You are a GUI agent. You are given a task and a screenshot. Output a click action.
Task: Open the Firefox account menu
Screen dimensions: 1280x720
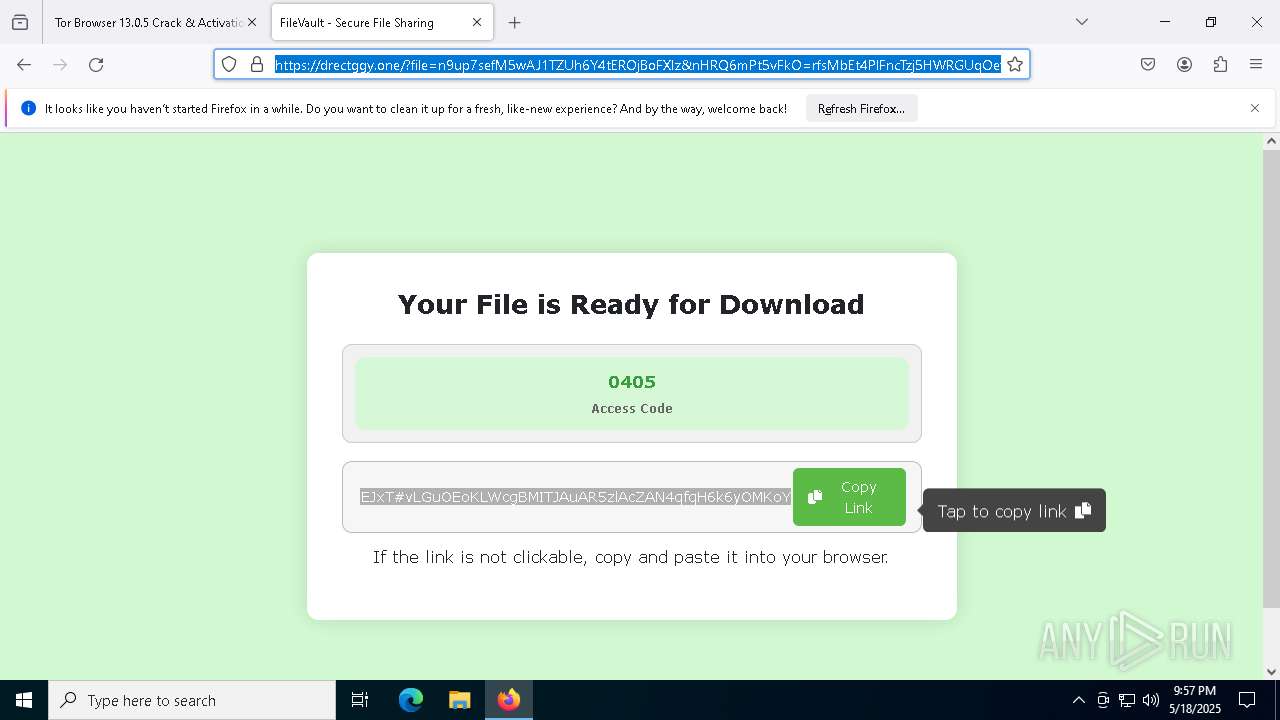(x=1184, y=64)
